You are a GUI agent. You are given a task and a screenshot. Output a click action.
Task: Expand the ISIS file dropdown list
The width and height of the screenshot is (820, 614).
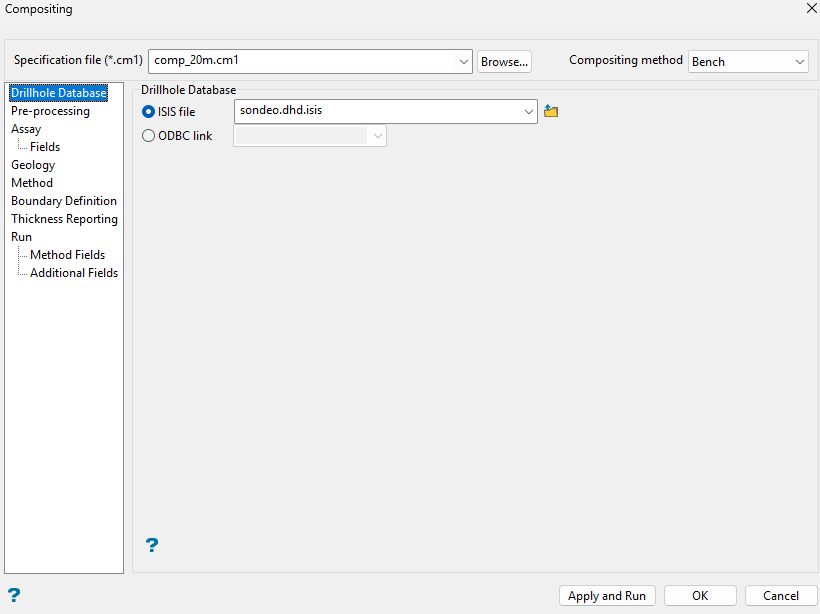point(529,111)
